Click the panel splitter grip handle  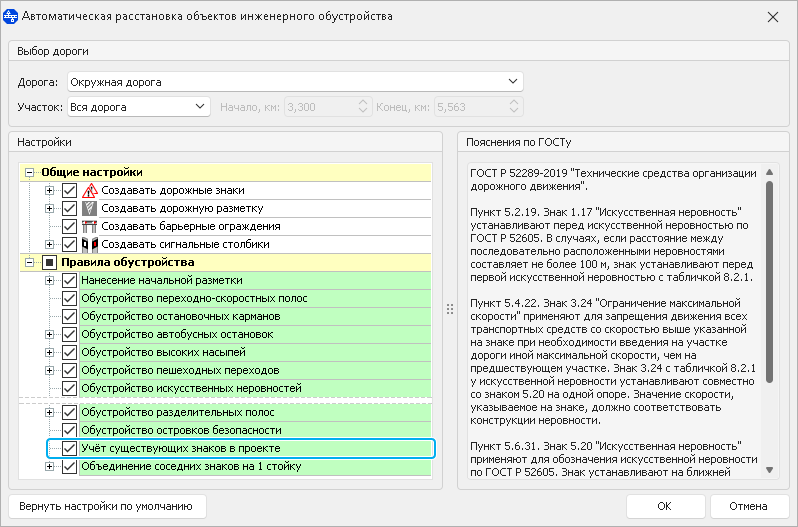coord(450,309)
